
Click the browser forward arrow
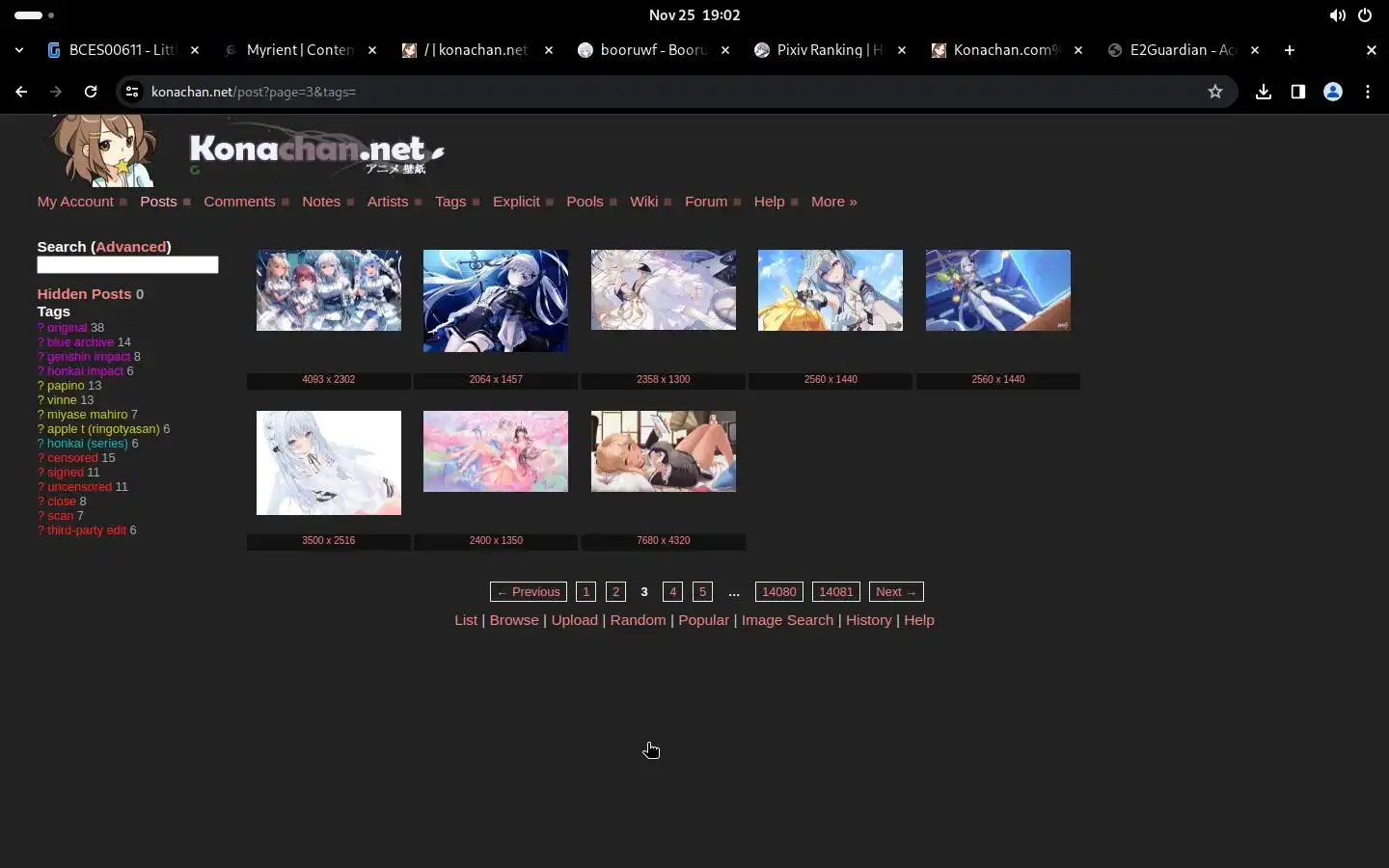pyautogui.click(x=56, y=92)
